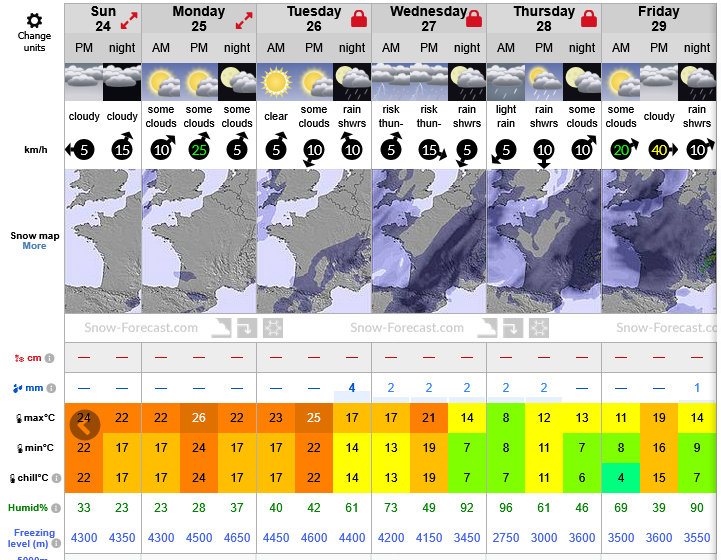The height and width of the screenshot is (560, 721).
Task: Open the Change units gear icon
Action: pos(34,20)
